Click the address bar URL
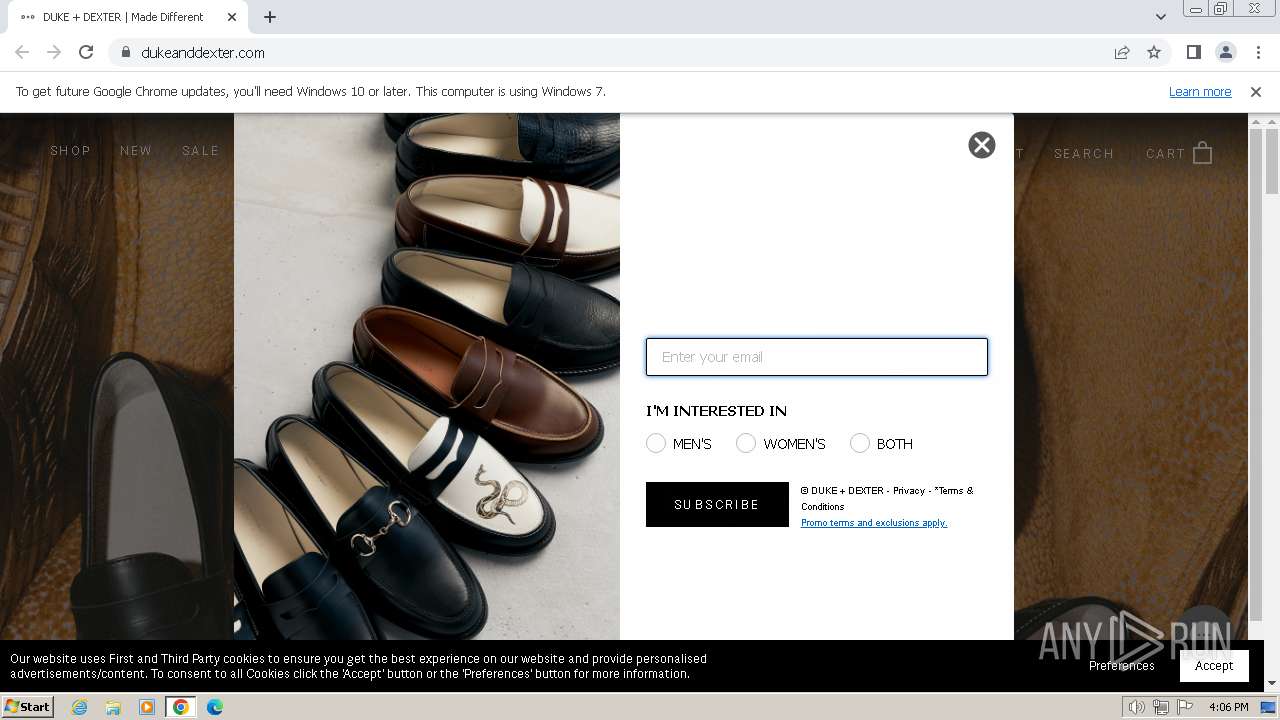 (203, 53)
